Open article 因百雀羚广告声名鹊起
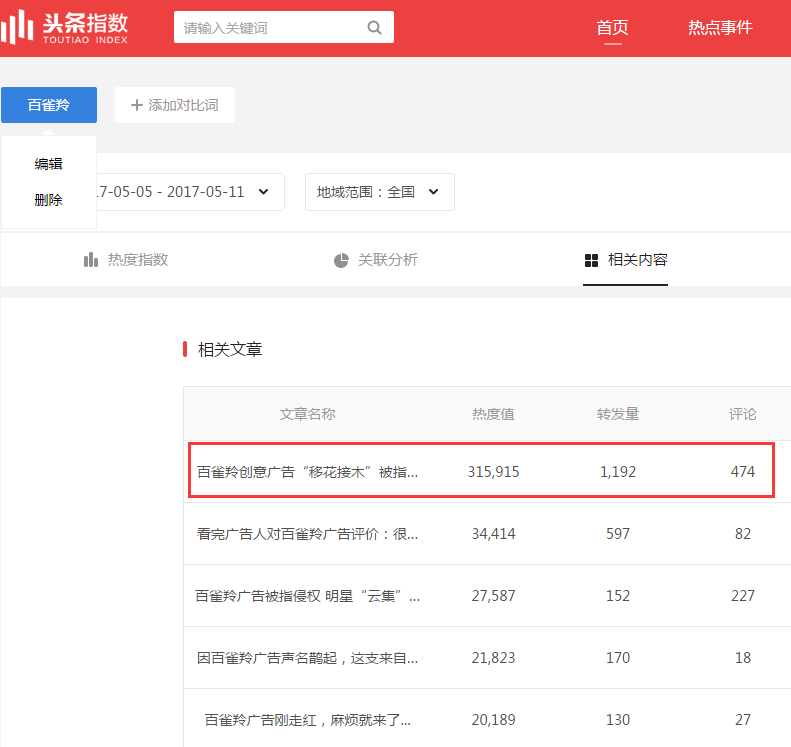791x747 pixels. click(x=307, y=658)
